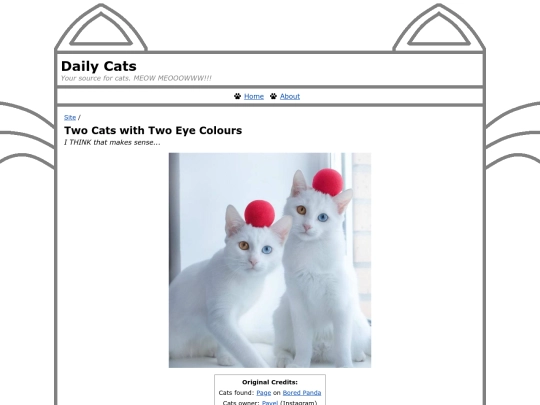Open the About navigation link
This screenshot has width=540, height=405.
pos(290,96)
